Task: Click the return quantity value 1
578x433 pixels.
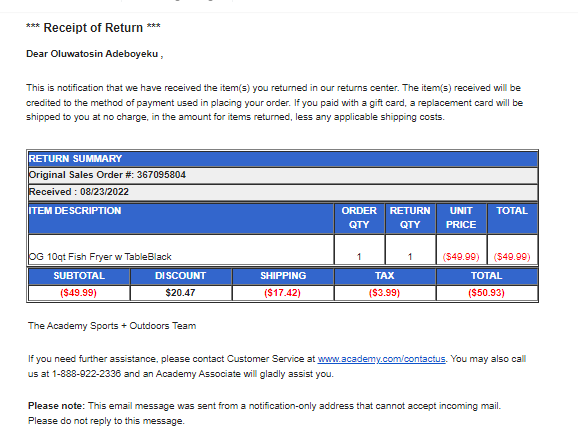Action: (x=410, y=257)
